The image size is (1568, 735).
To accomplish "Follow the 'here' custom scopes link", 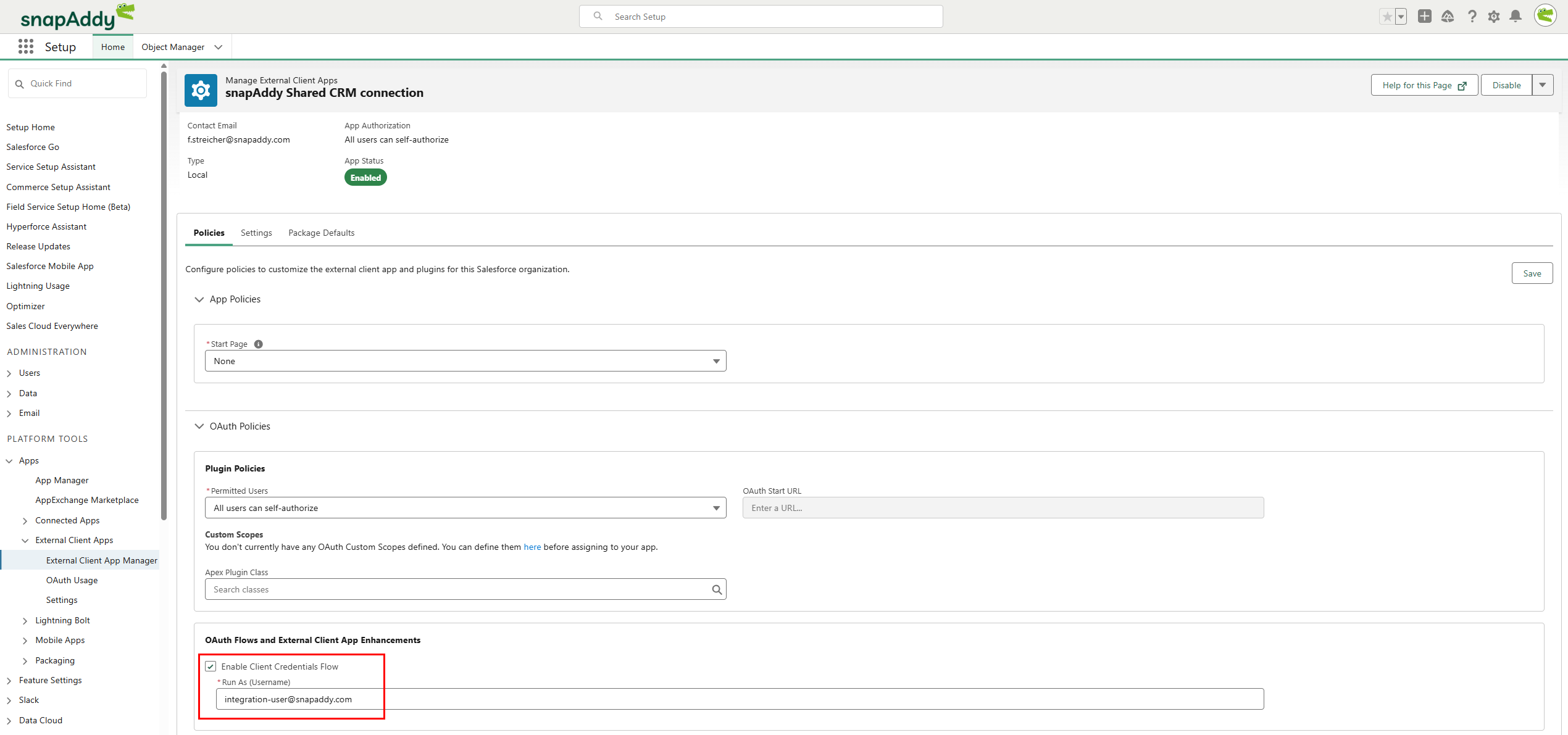I will point(532,547).
